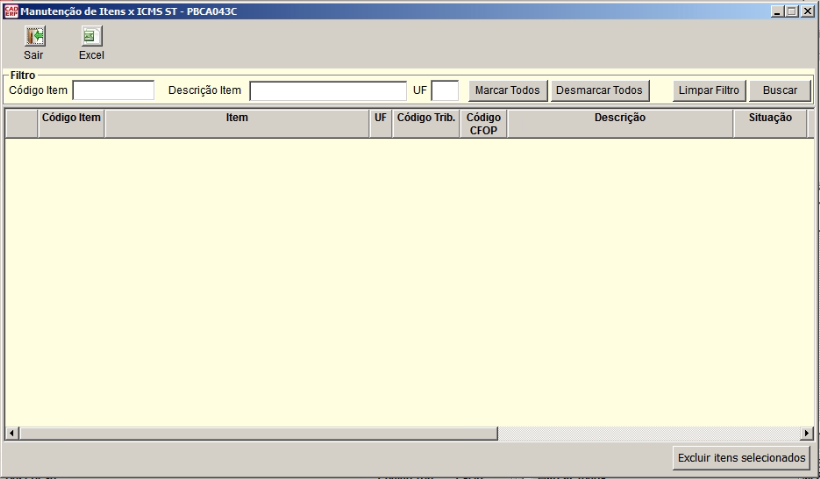The width and height of the screenshot is (820, 479).
Task: Click the Desmarcar Todos button
Action: tap(600, 90)
